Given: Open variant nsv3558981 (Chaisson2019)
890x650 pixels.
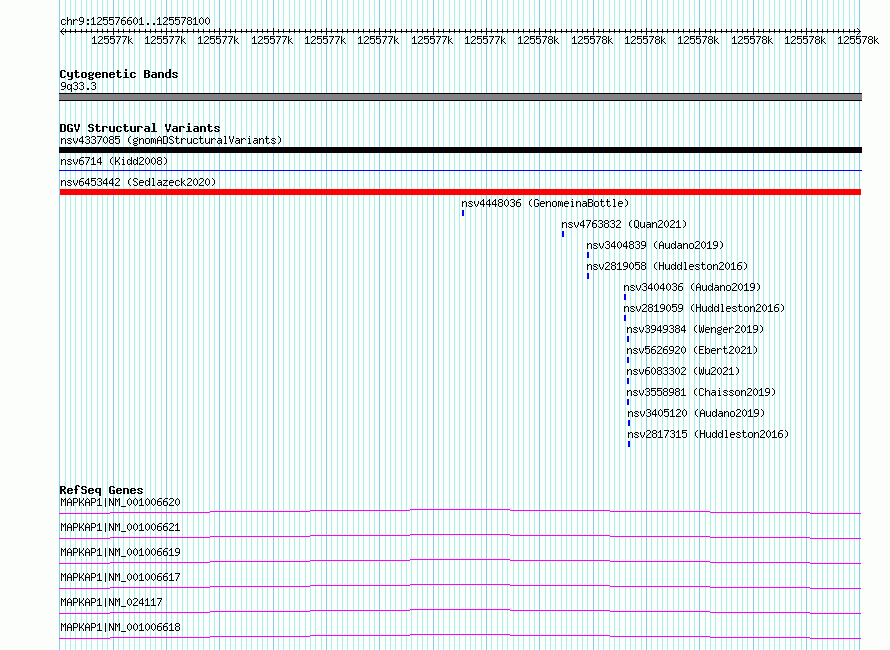Looking at the screenshot, I should tap(701, 392).
